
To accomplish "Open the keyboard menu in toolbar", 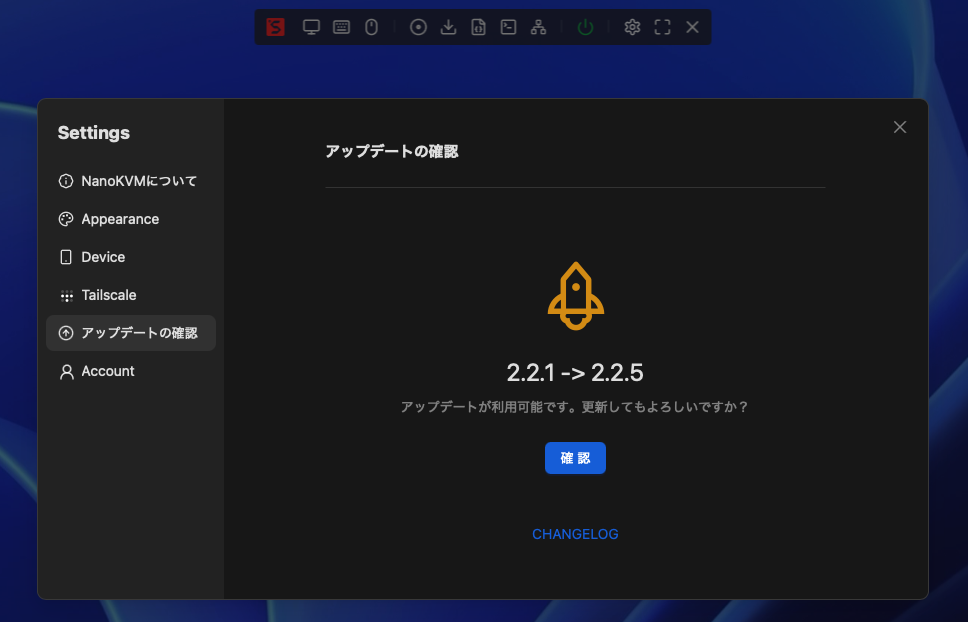I will pyautogui.click(x=341, y=27).
